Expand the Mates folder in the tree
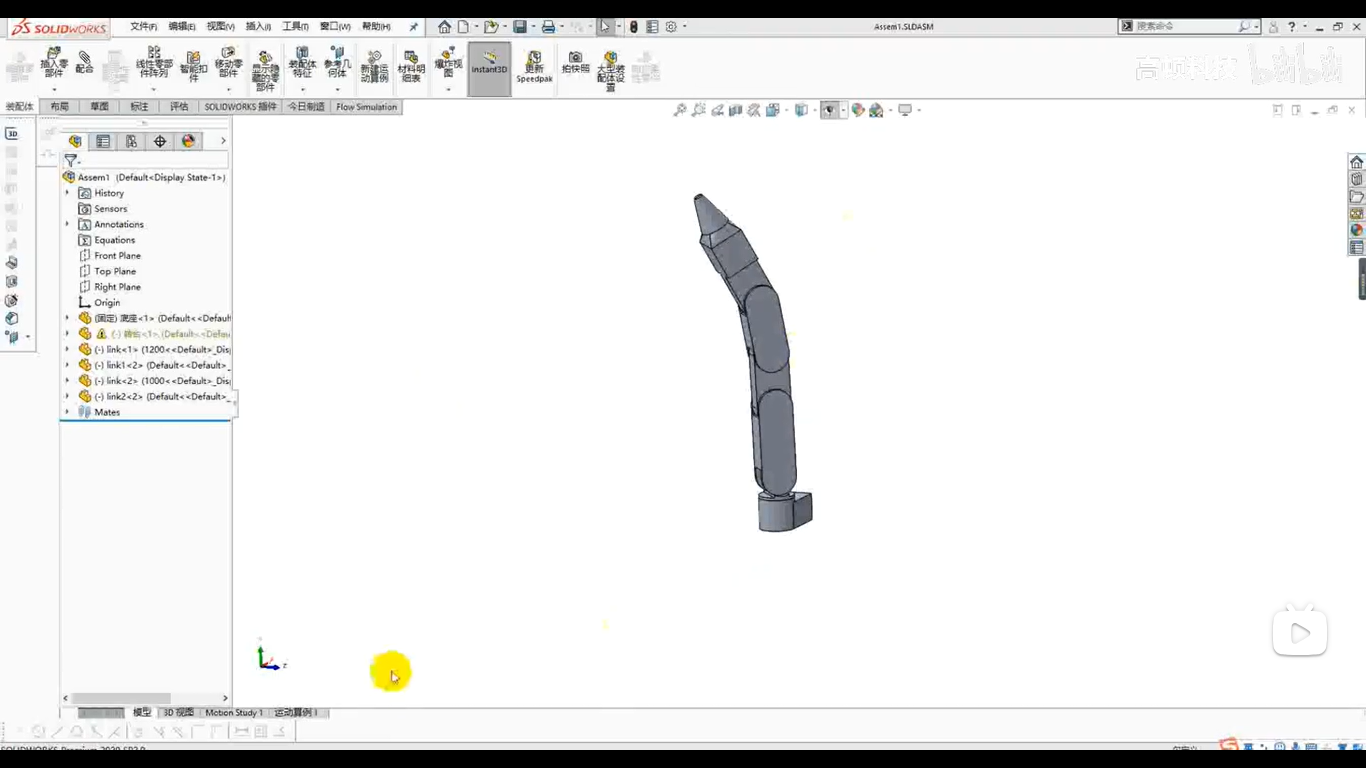The width and height of the screenshot is (1366, 768). [x=67, y=412]
